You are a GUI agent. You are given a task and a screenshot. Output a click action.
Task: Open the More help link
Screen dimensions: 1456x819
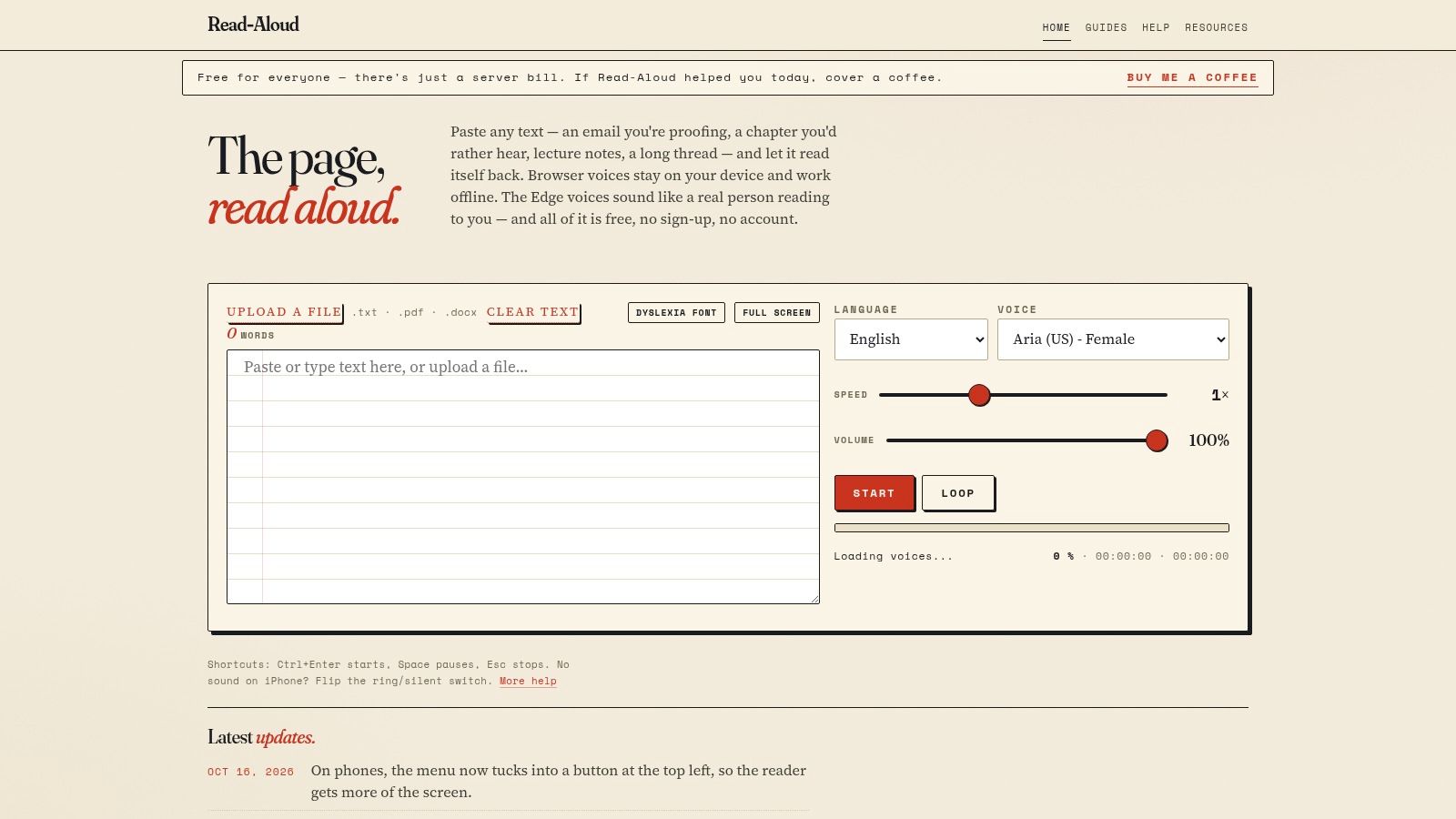pos(528,681)
